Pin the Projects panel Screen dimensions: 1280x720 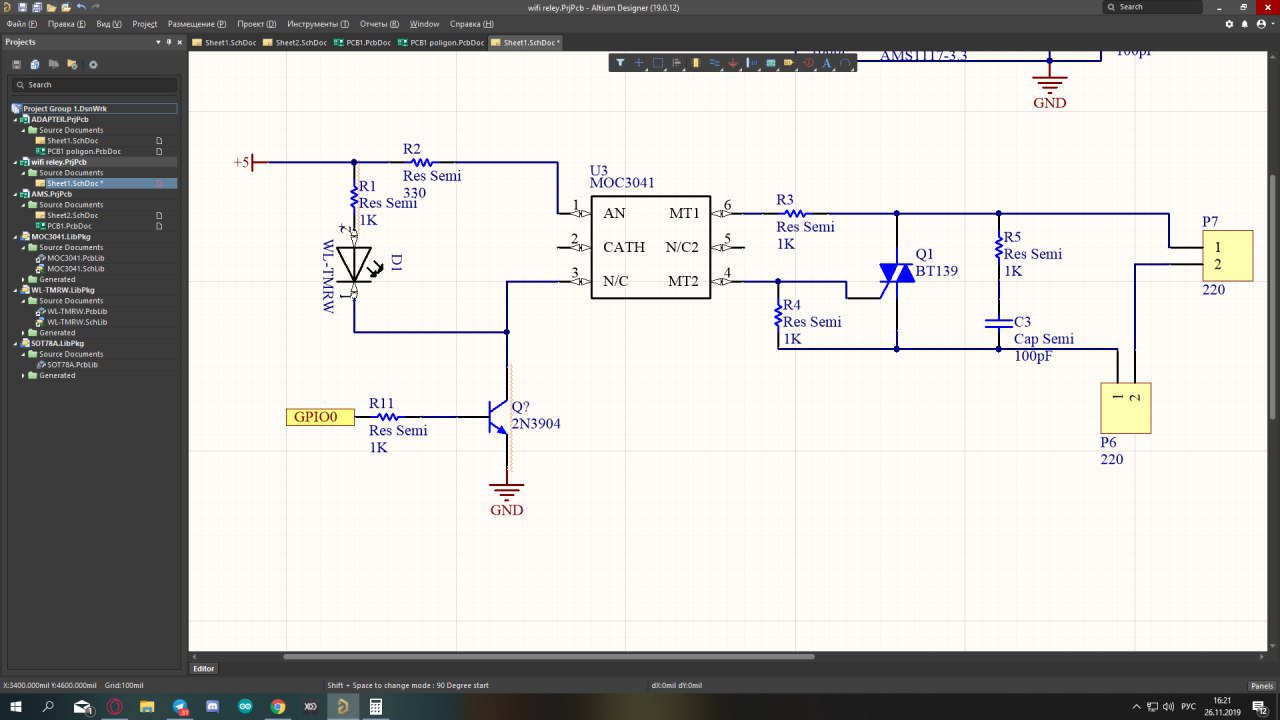(168, 42)
